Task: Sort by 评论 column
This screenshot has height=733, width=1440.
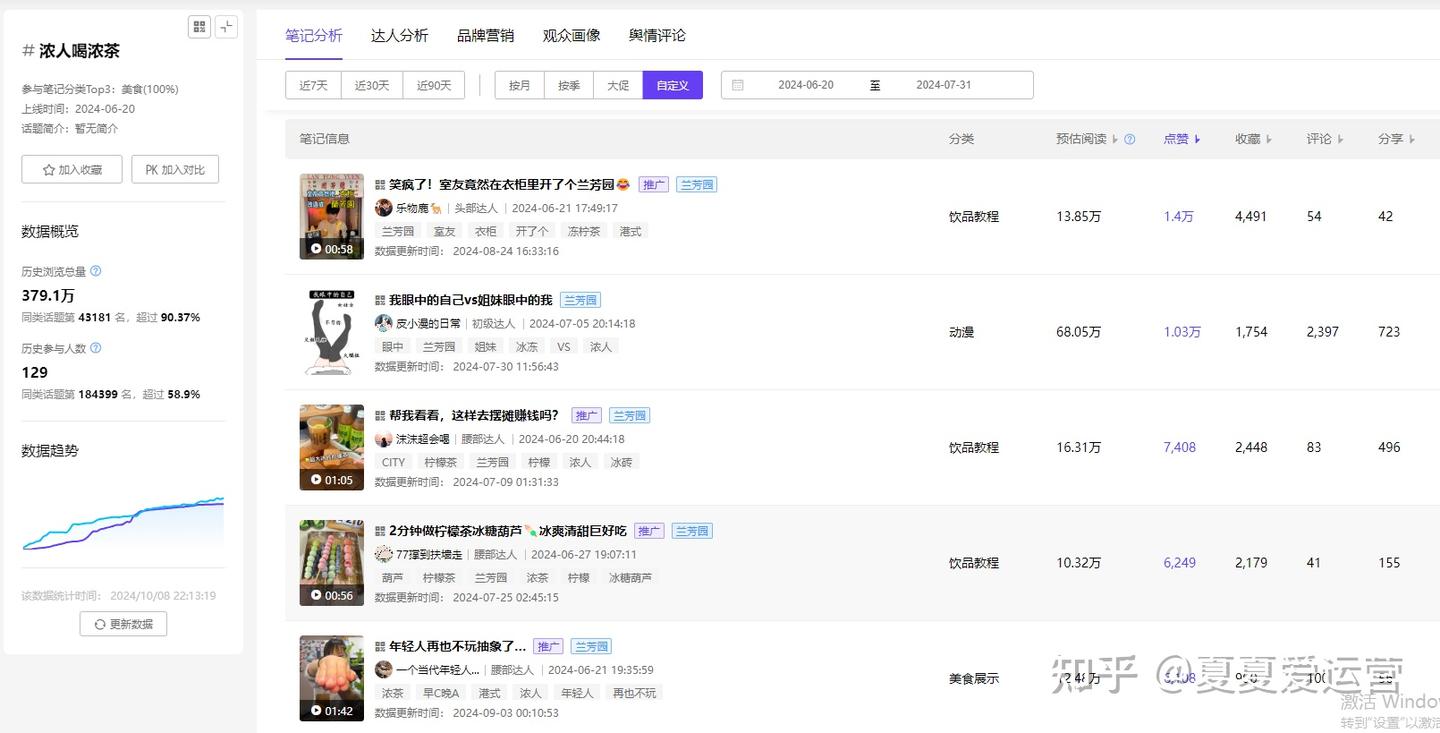Action: (x=1325, y=139)
